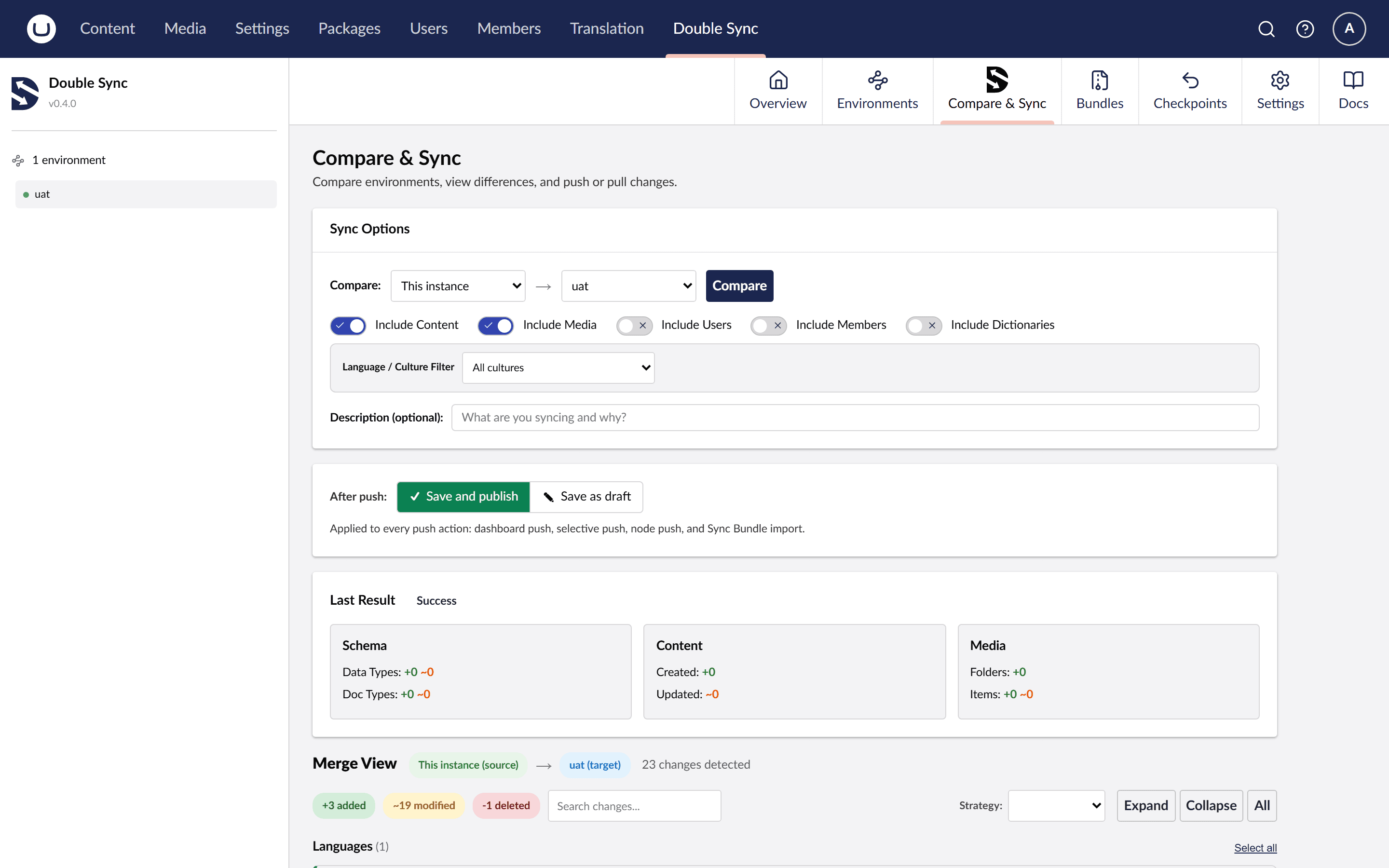Click the Overview home icon
The image size is (1389, 868).
pyautogui.click(x=778, y=80)
